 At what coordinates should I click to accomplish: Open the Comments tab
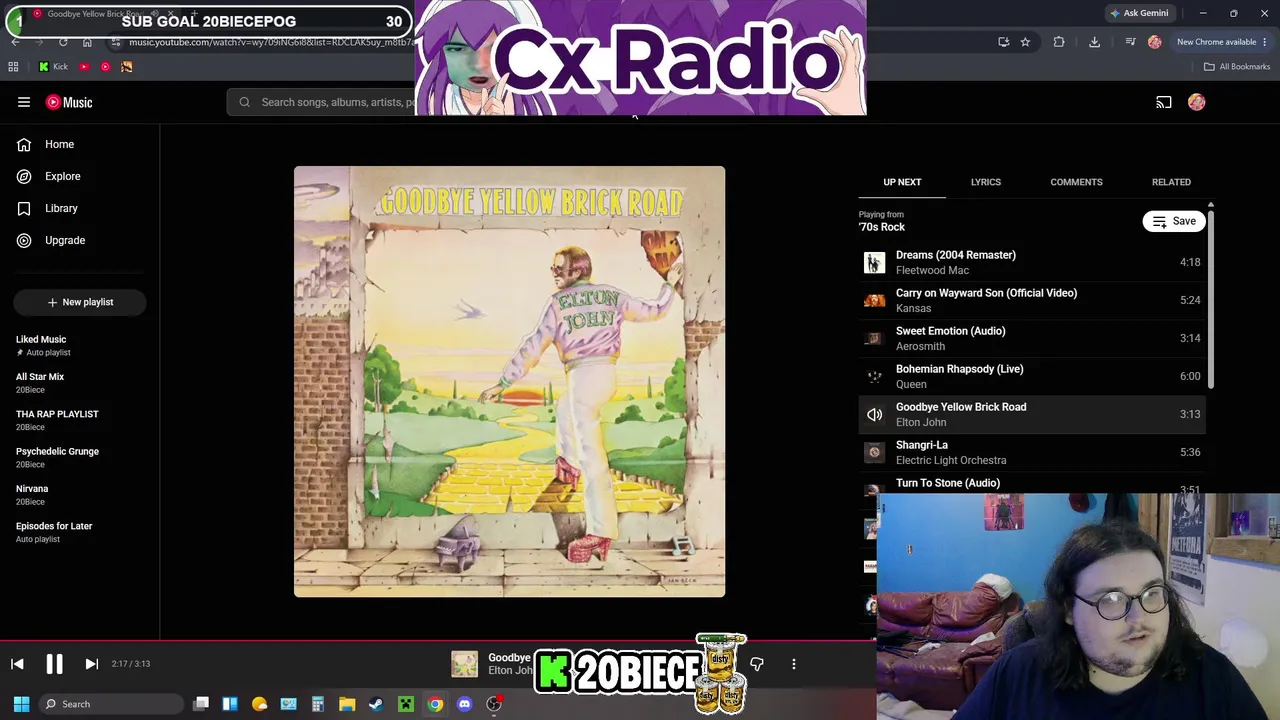point(1076,182)
